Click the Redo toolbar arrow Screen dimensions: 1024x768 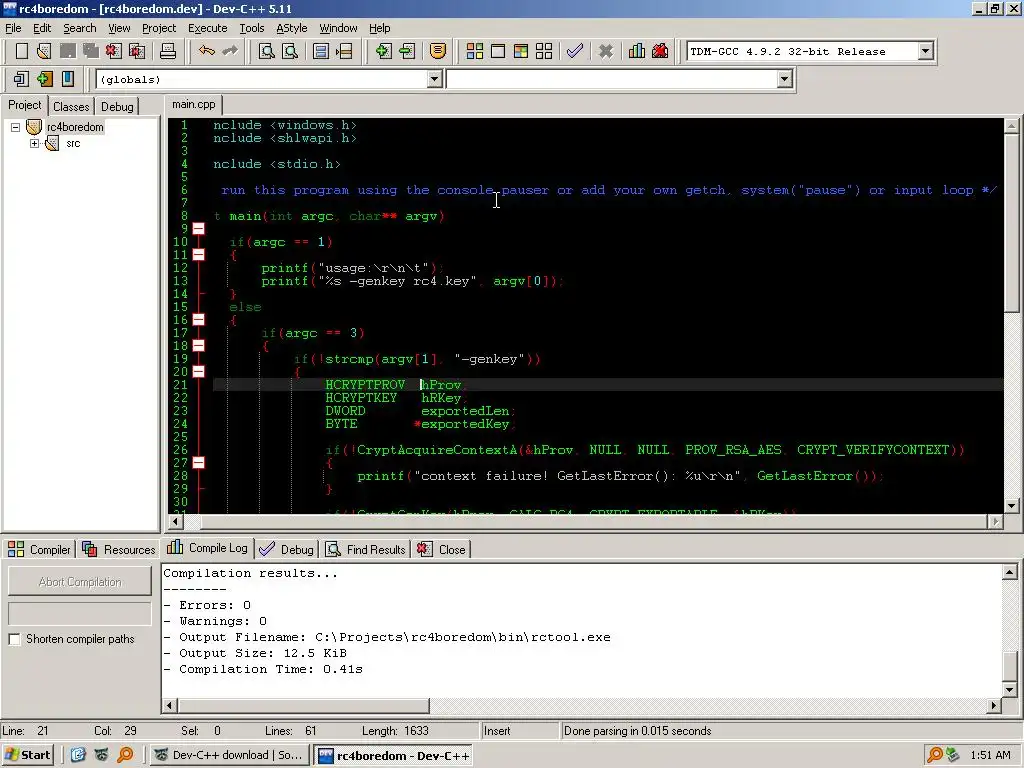230,51
